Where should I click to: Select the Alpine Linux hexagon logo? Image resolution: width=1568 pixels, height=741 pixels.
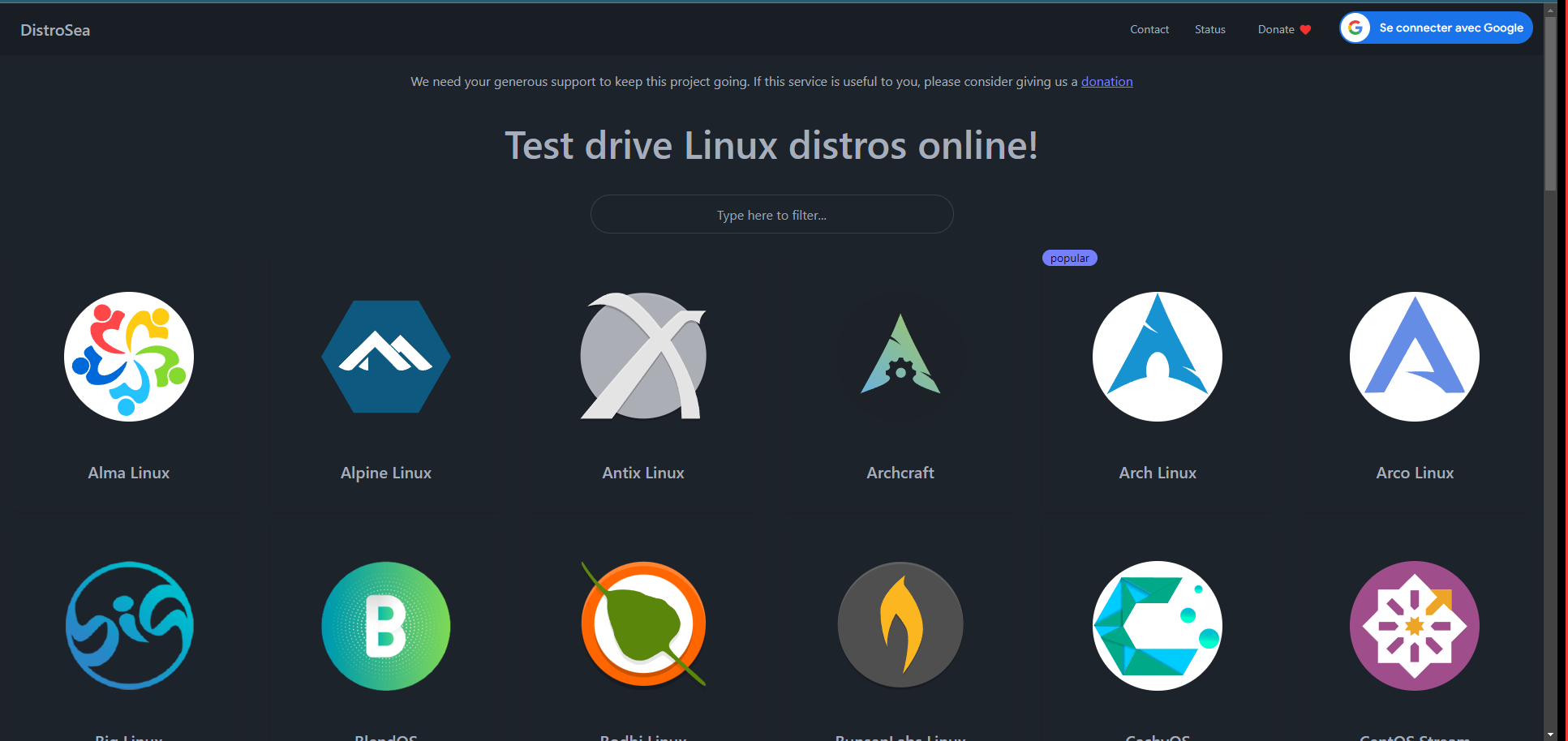click(x=386, y=357)
